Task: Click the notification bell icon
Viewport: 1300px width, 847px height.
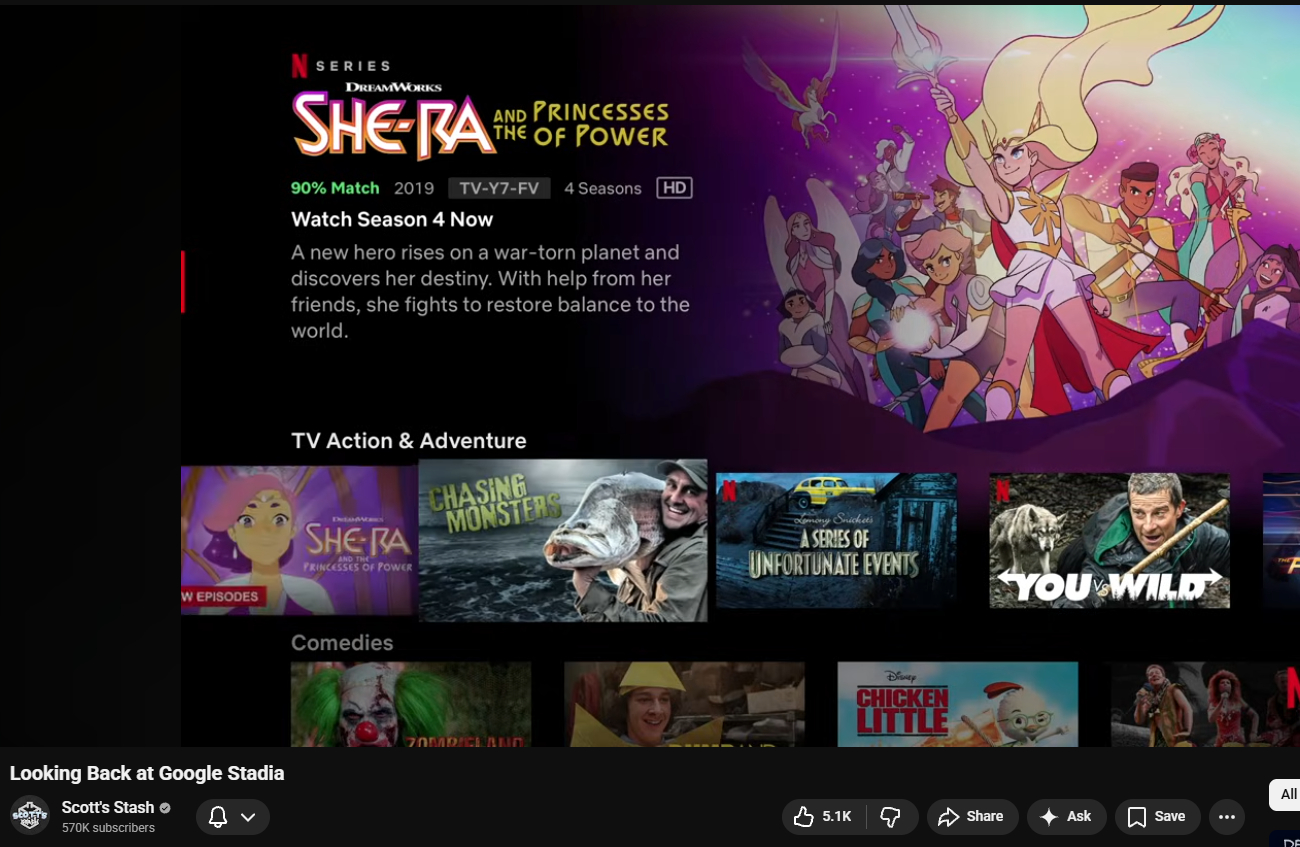Action: (218, 817)
